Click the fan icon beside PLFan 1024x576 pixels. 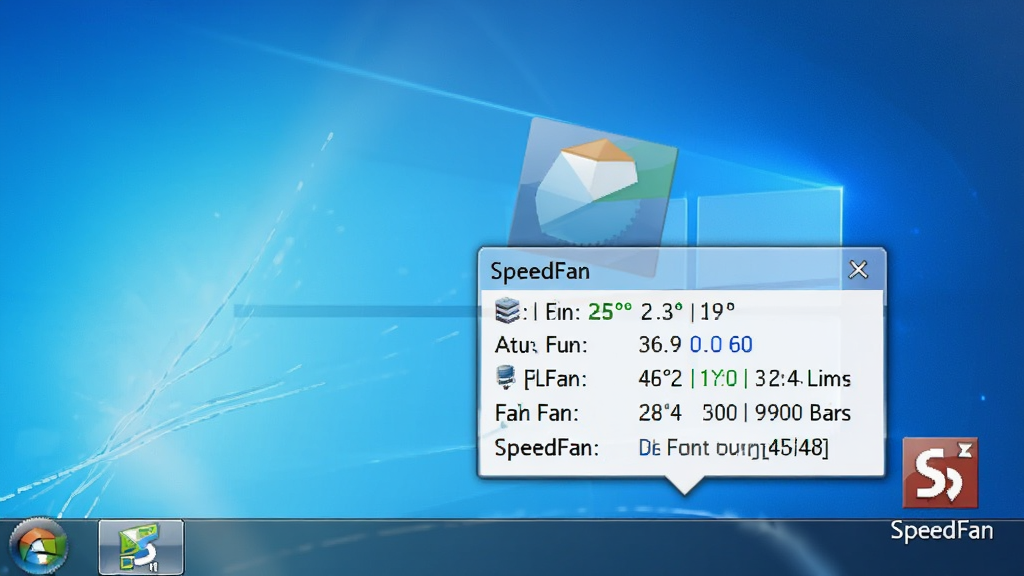pos(505,377)
